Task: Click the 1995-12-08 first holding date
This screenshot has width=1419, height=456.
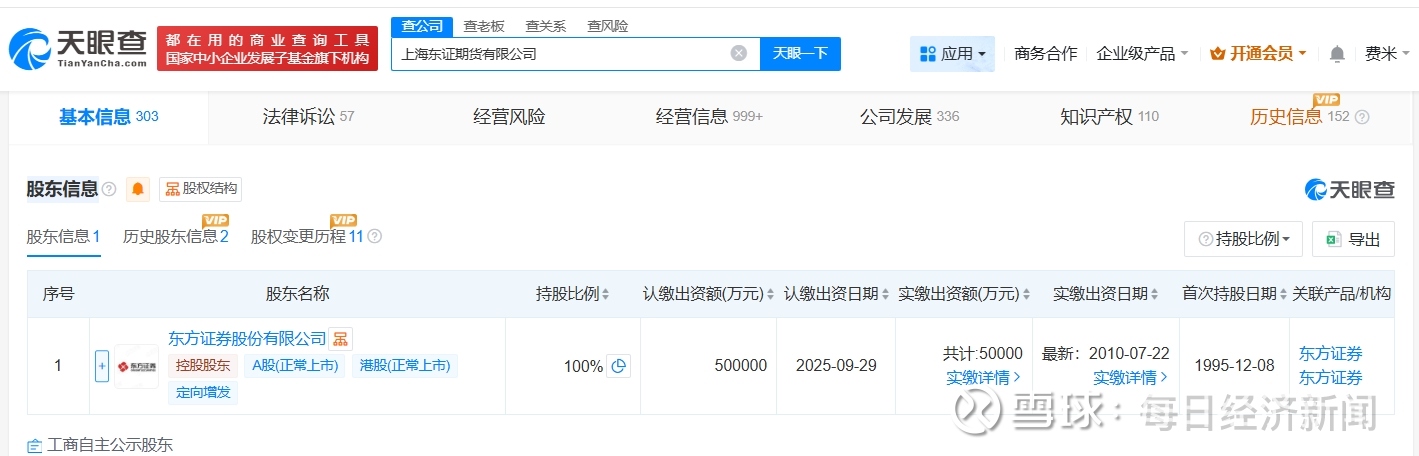Action: 1234,366
